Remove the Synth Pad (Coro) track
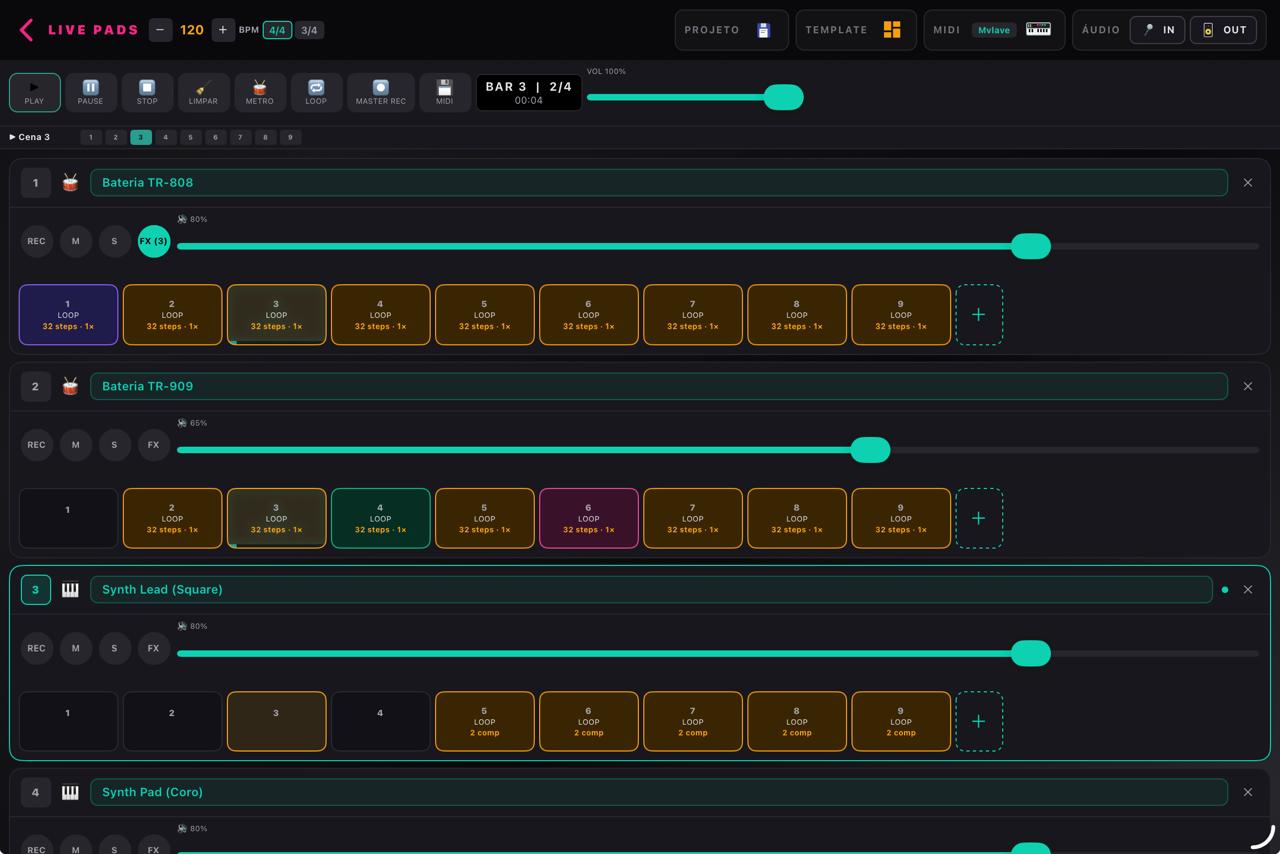 click(x=1248, y=792)
